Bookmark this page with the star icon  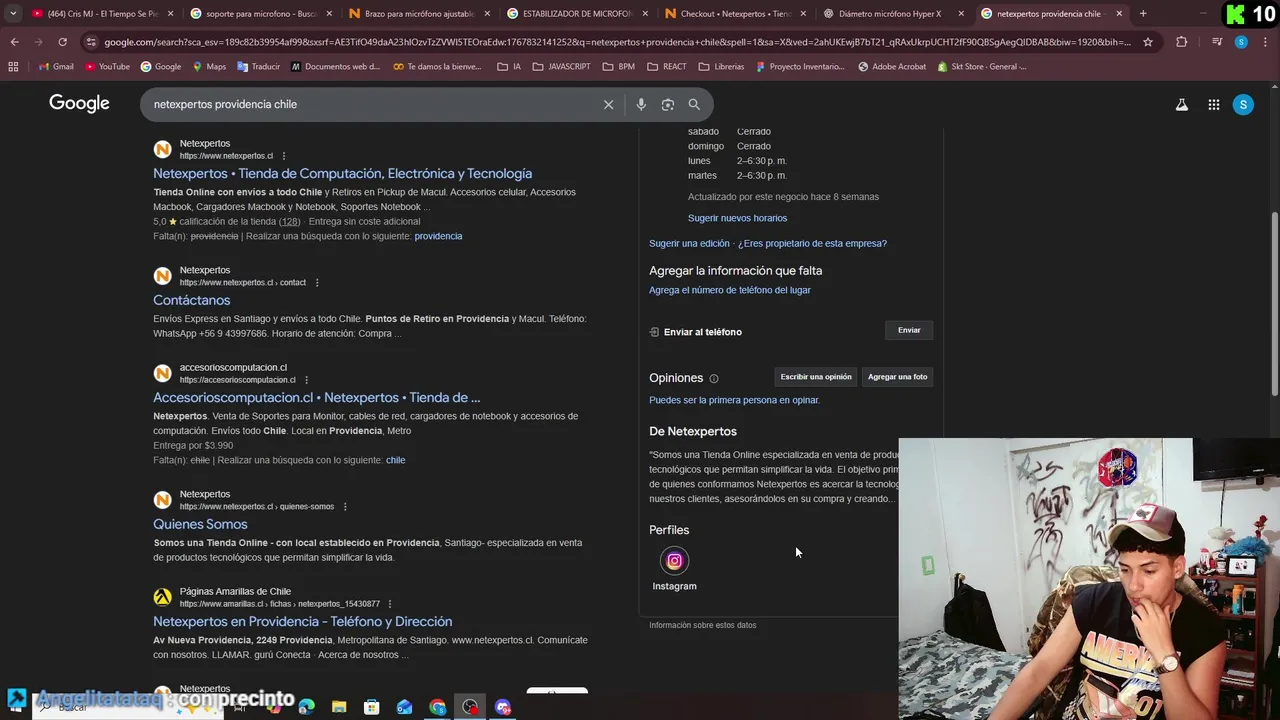1148,42
